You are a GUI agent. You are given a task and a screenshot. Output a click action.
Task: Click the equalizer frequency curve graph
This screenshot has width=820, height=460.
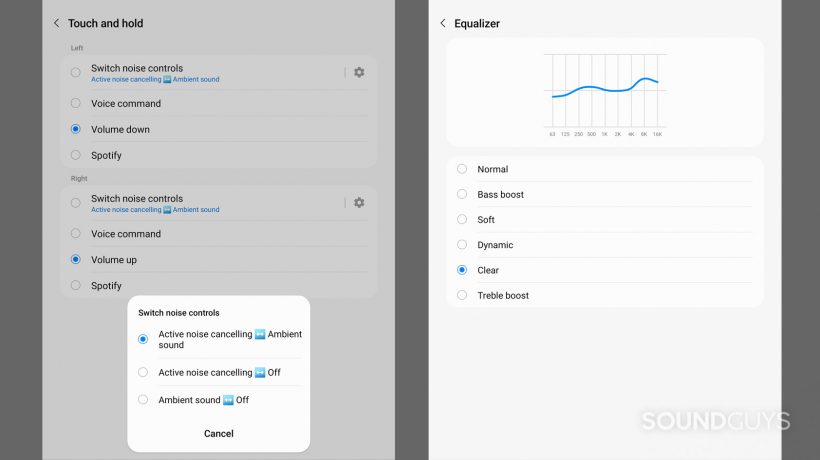tap(604, 90)
